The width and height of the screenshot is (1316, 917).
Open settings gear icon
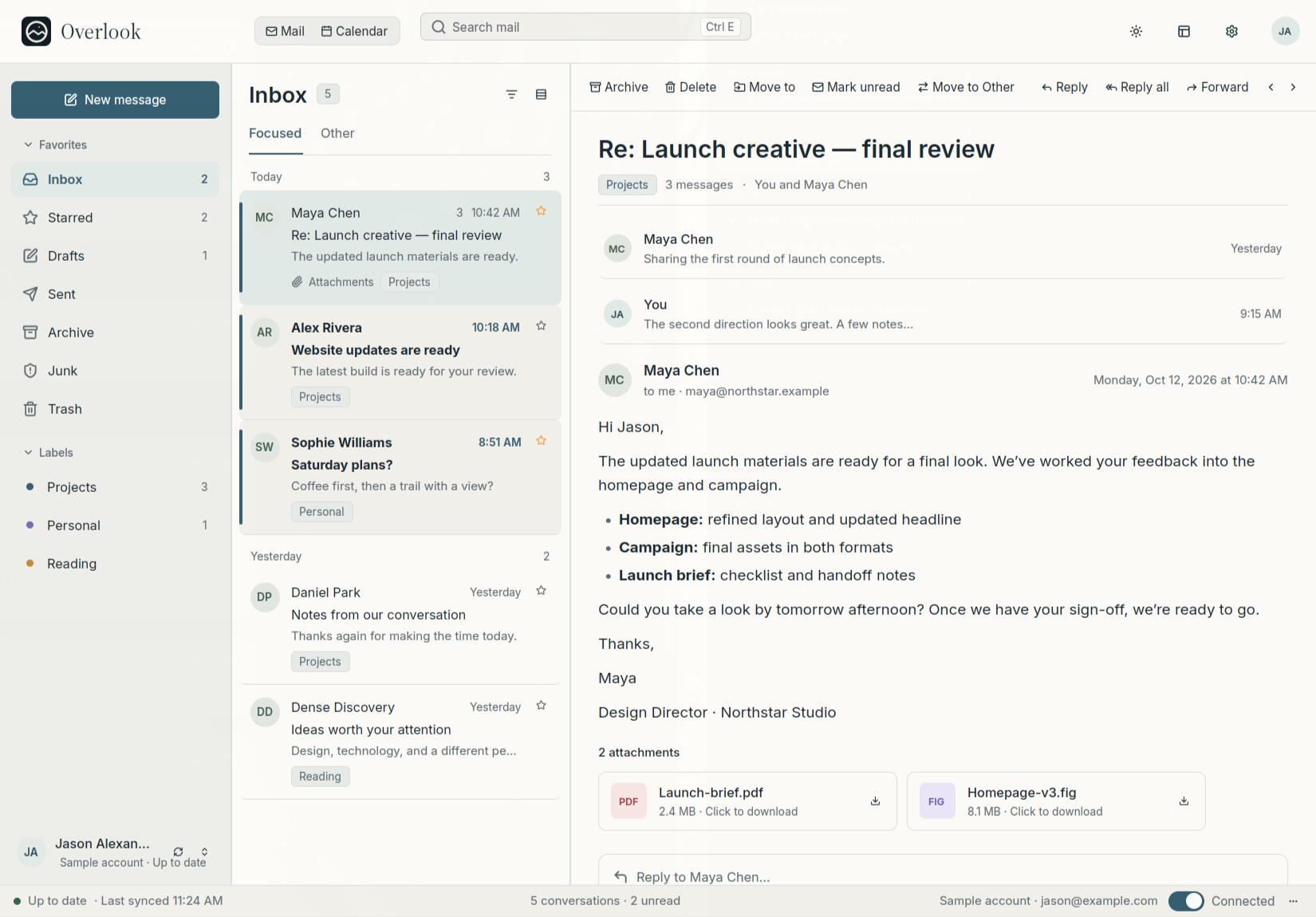1231,31
